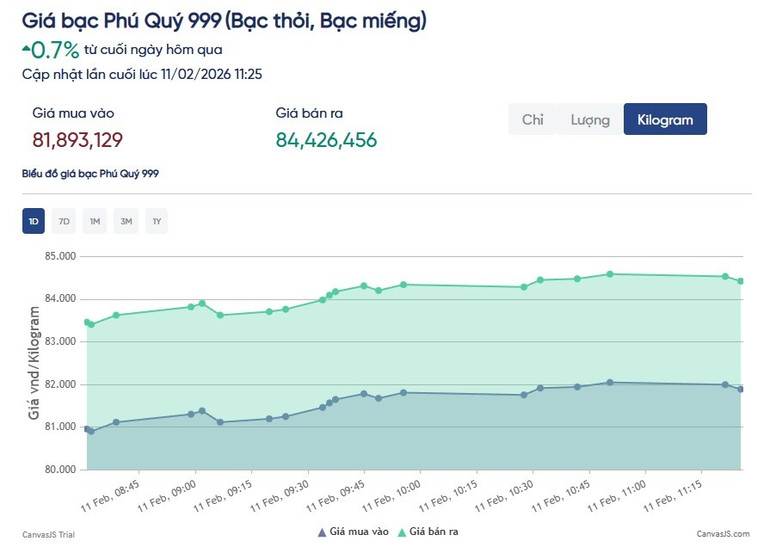Open the CanvasJS Trial link
Image resolution: width=770 pixels, height=546 pixels.
coord(48,534)
